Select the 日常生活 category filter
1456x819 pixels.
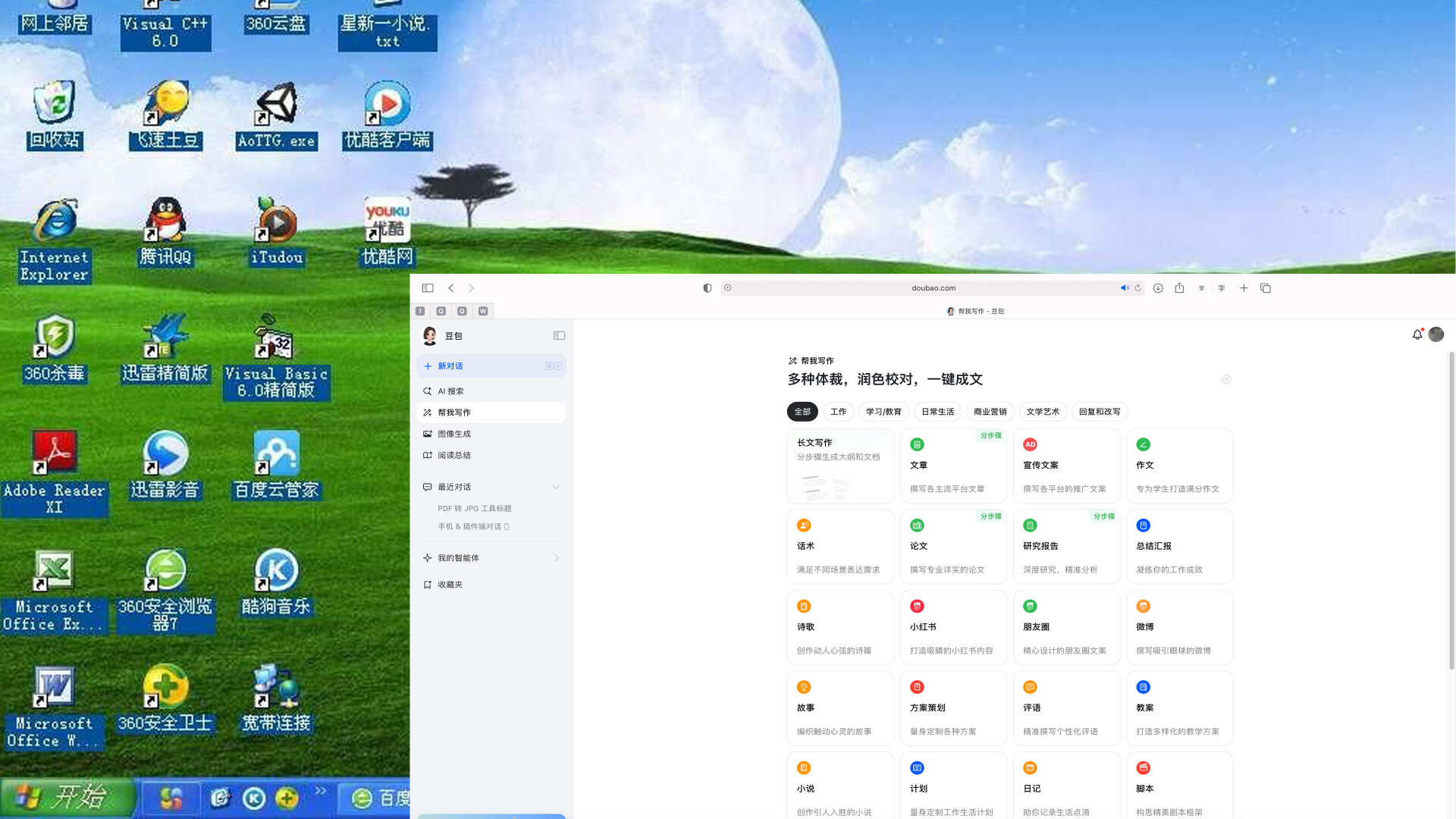click(937, 412)
